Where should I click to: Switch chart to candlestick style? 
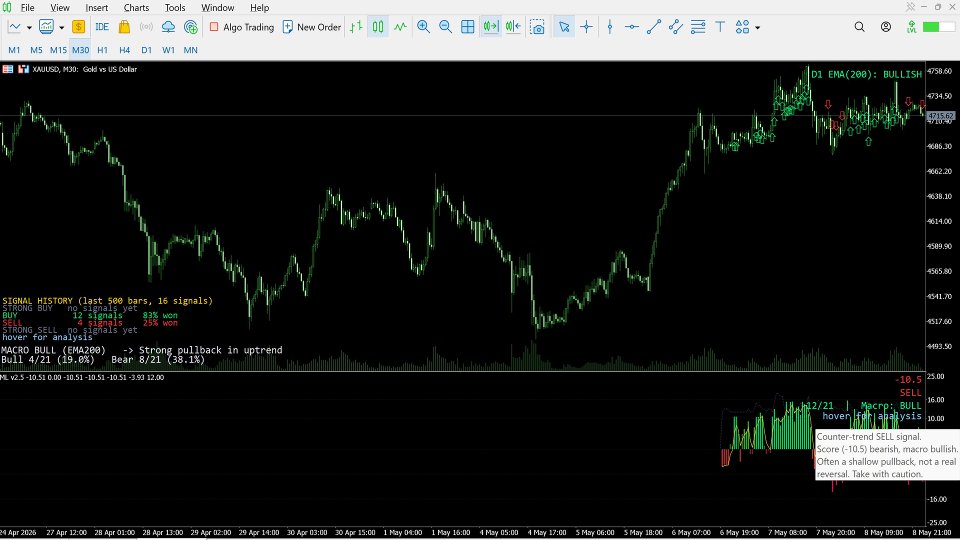378,27
